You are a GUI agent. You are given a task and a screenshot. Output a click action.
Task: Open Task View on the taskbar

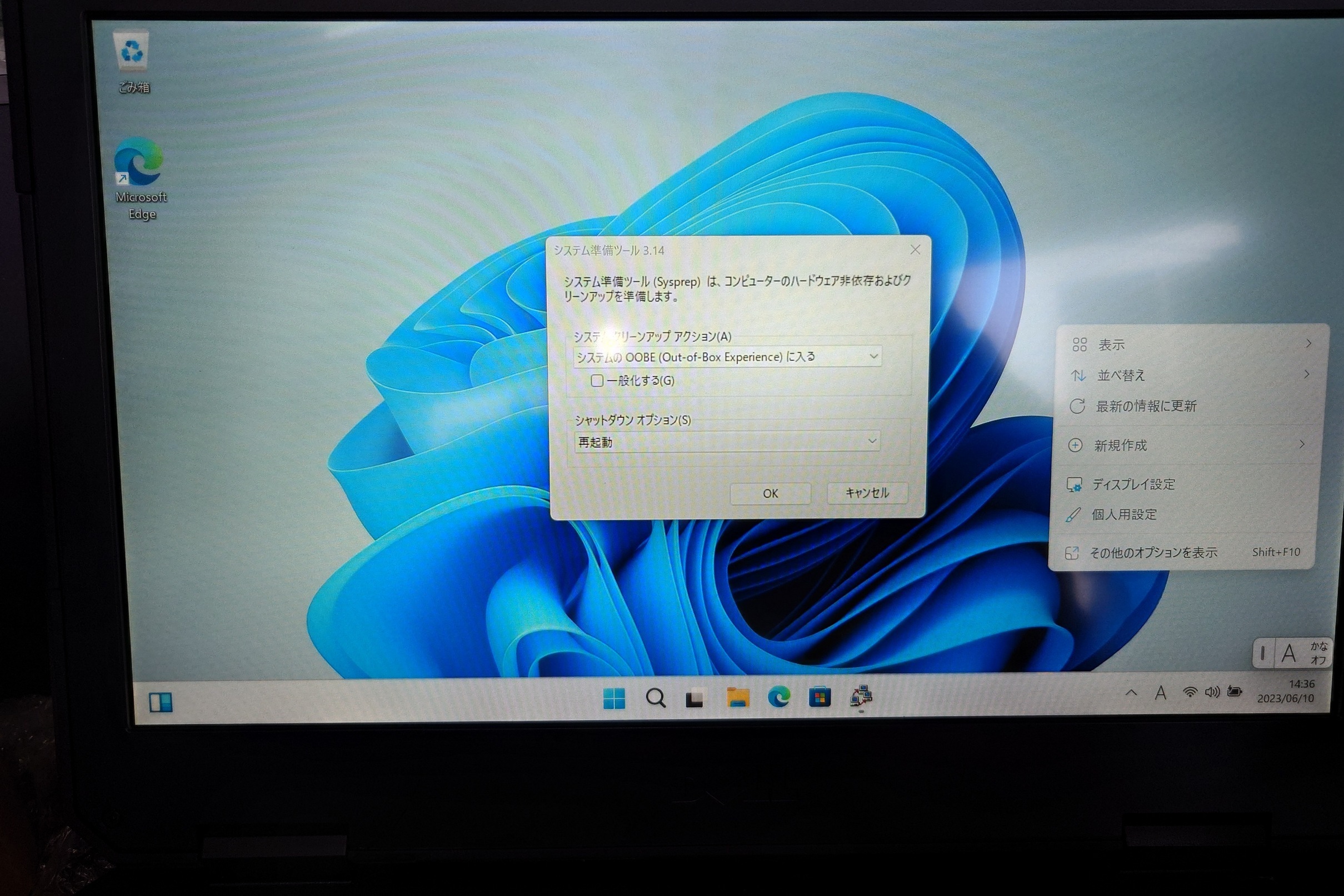coord(695,698)
